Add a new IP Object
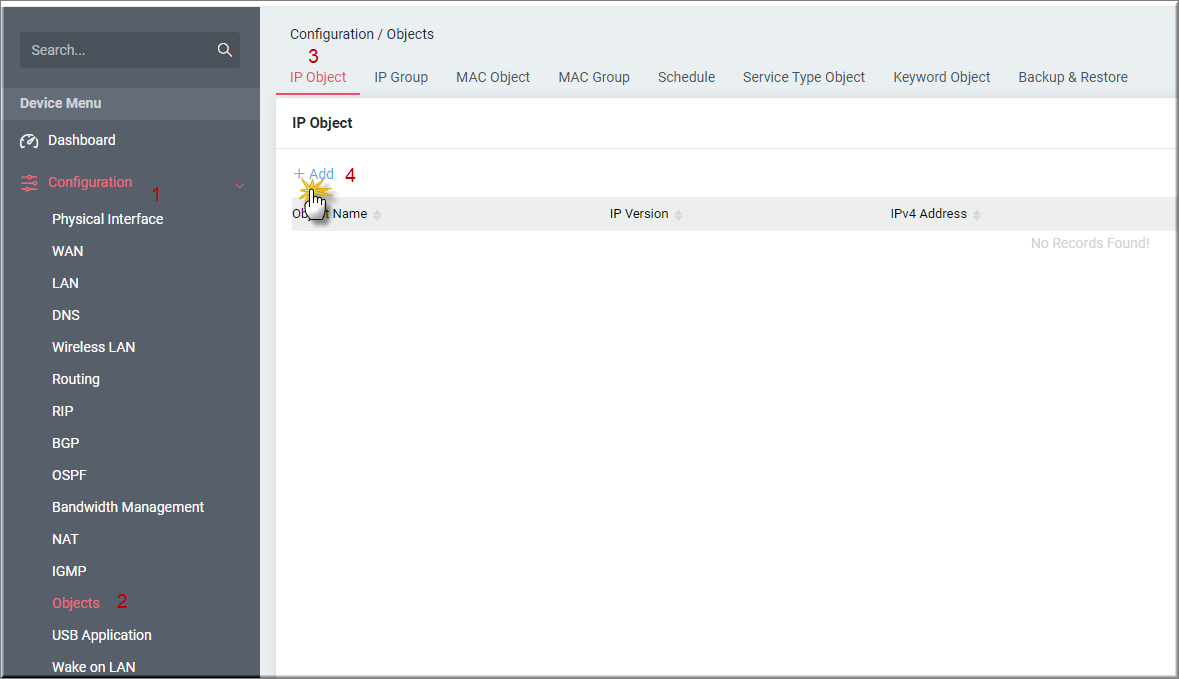 (314, 174)
